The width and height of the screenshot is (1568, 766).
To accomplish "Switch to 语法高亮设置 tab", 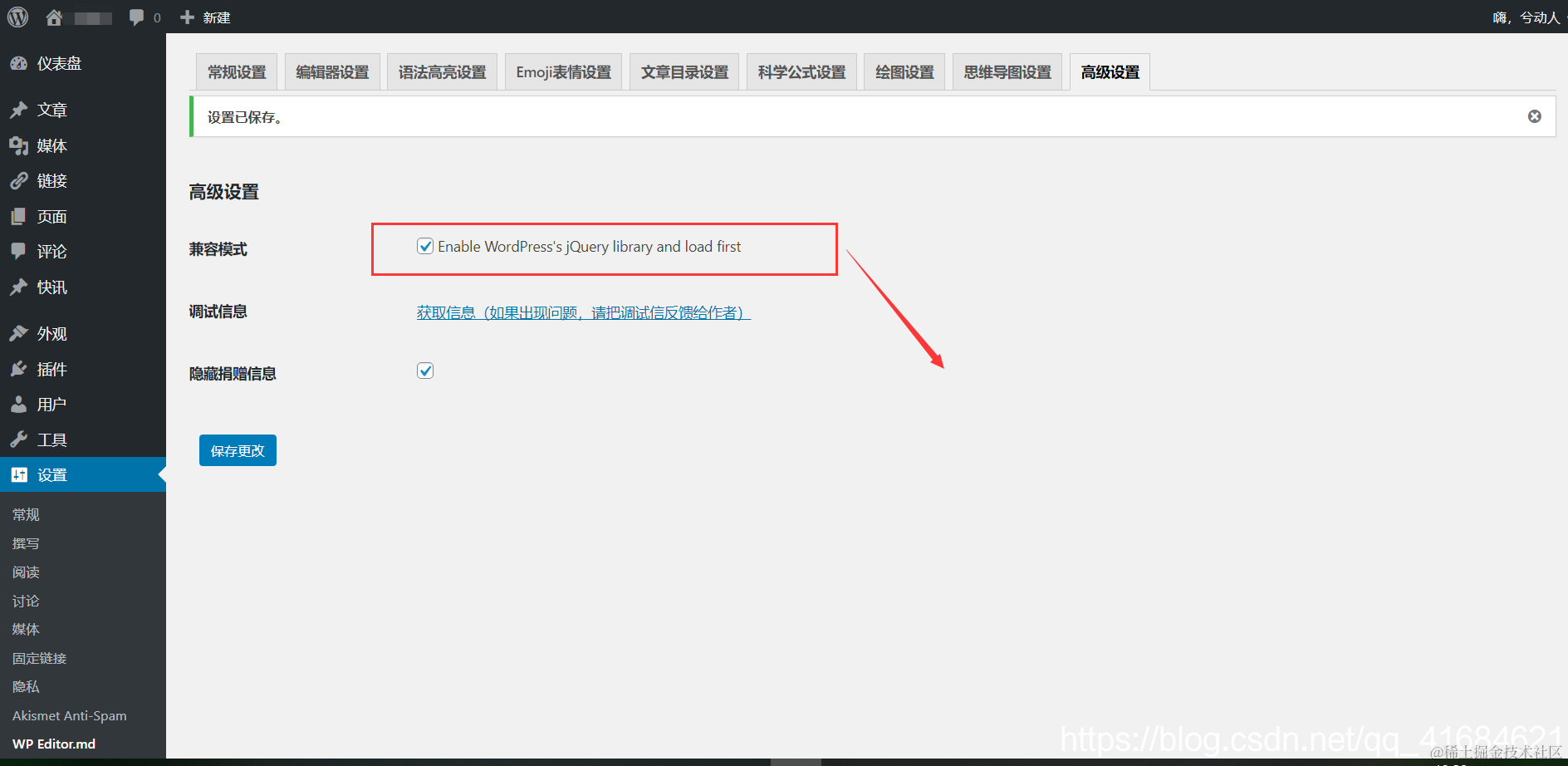I will coord(442,72).
